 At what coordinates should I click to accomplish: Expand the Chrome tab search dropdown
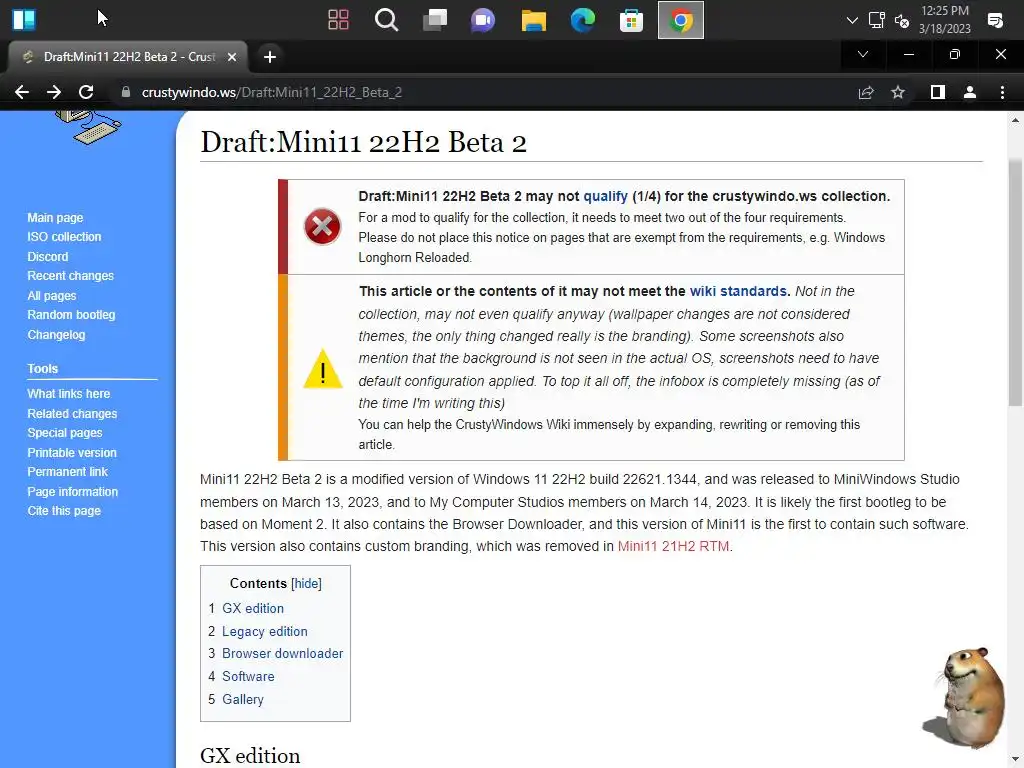[x=863, y=54]
